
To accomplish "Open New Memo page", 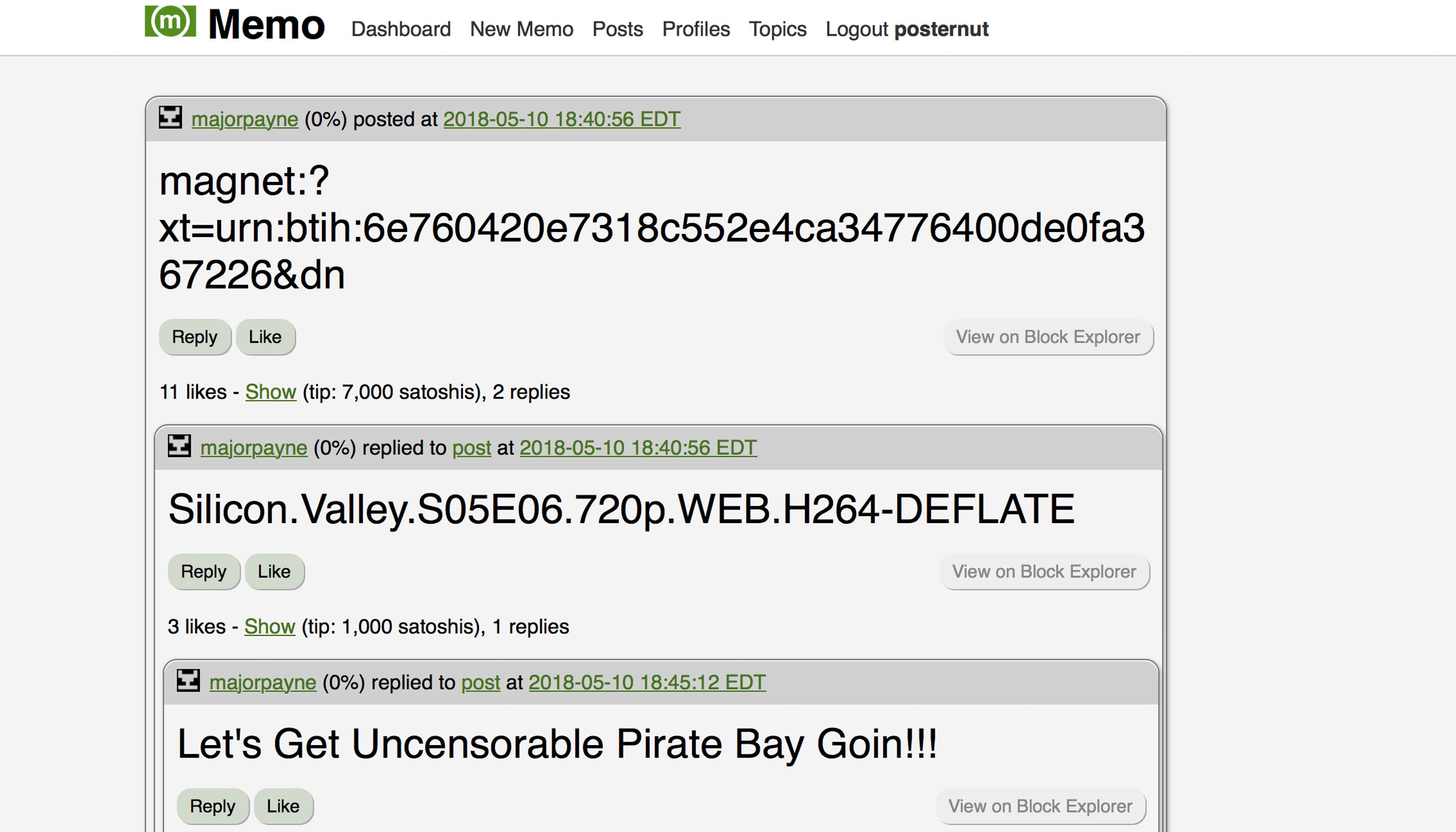I will coord(521,29).
